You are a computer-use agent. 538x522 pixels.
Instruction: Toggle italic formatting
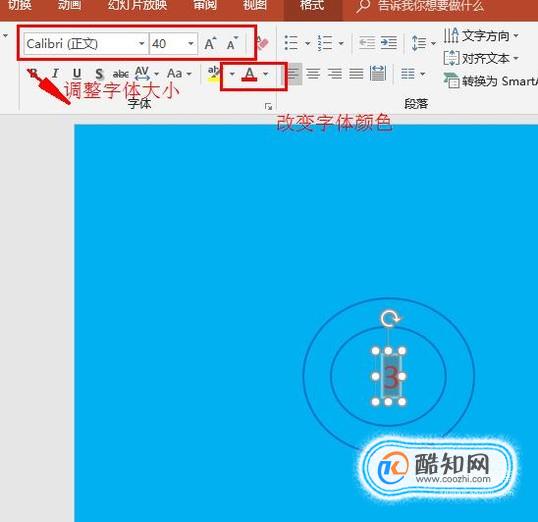pyautogui.click(x=55, y=73)
